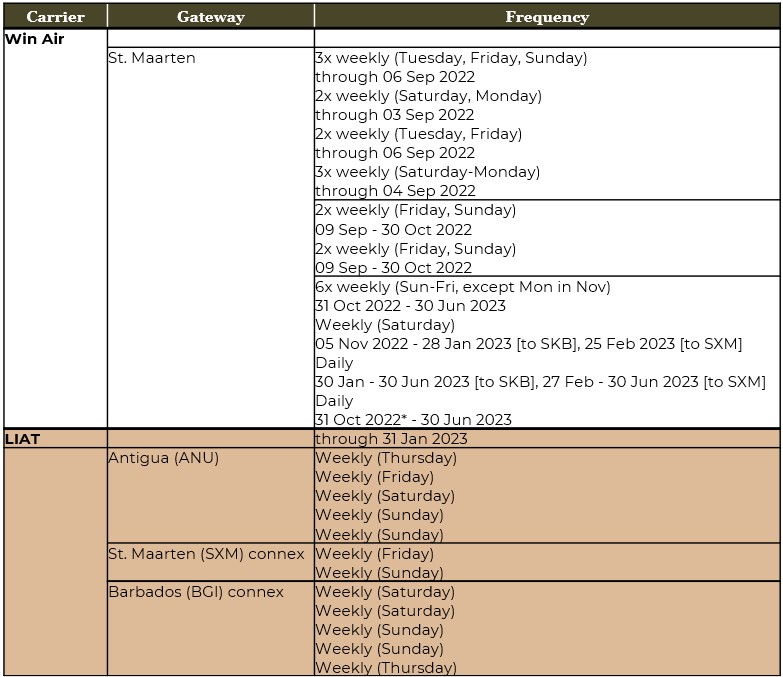This screenshot has height=677, width=783.
Task: Select the 'through 03 Sep 2022' text
Action: pyautogui.click(x=395, y=115)
